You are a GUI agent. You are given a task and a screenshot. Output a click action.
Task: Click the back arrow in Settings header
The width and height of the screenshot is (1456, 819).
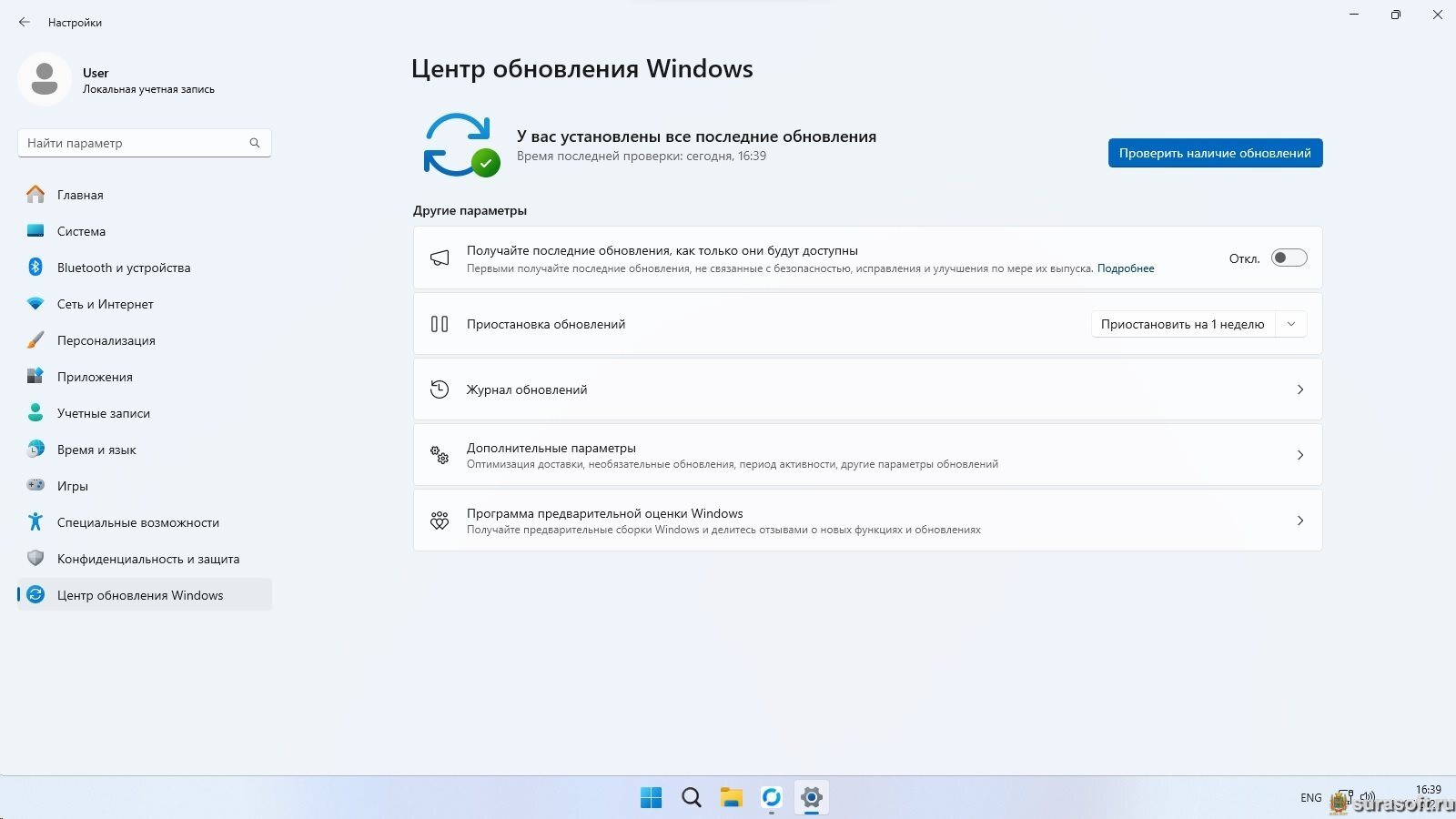pos(25,22)
